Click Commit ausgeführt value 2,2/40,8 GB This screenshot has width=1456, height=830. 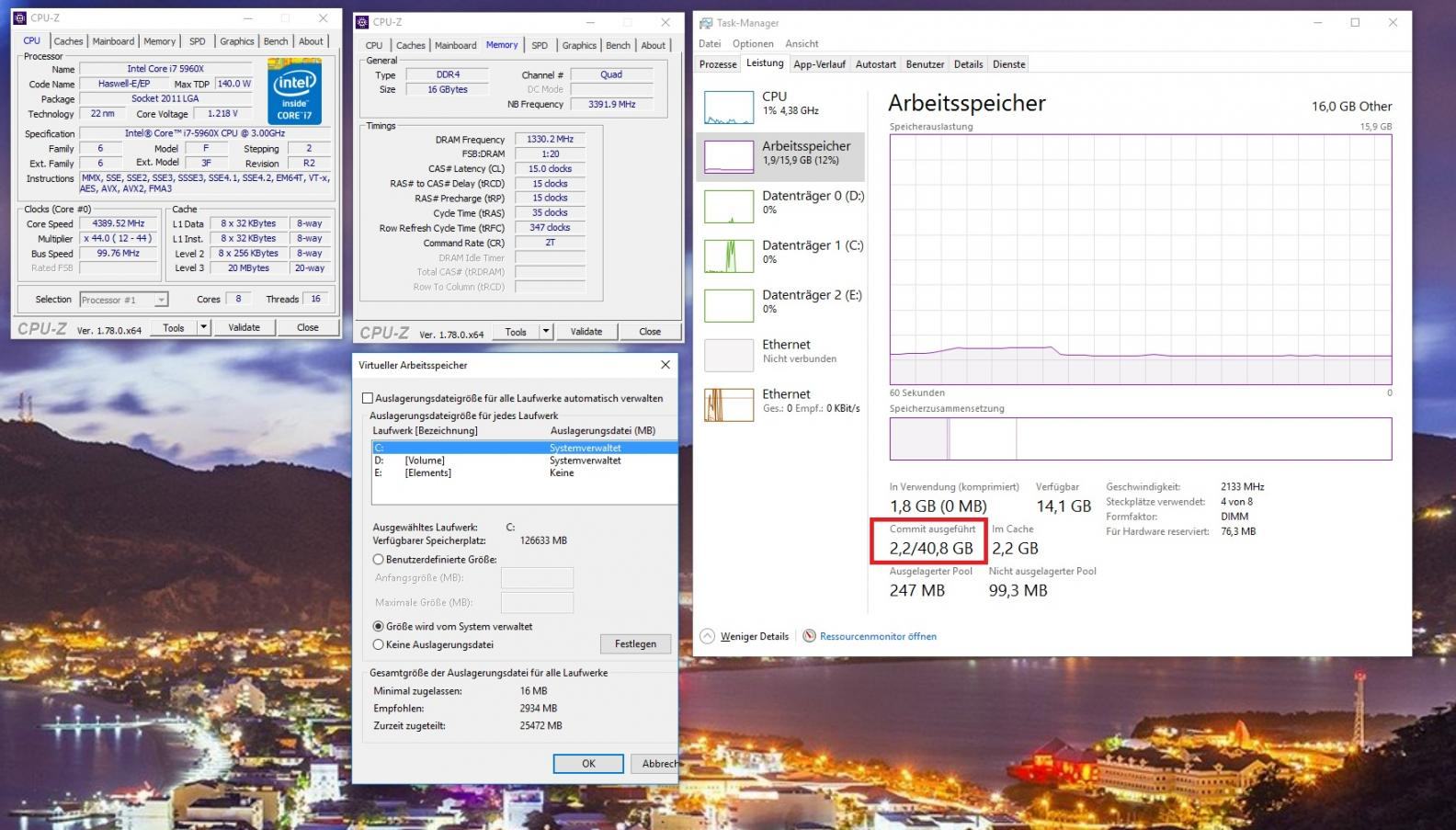[931, 548]
